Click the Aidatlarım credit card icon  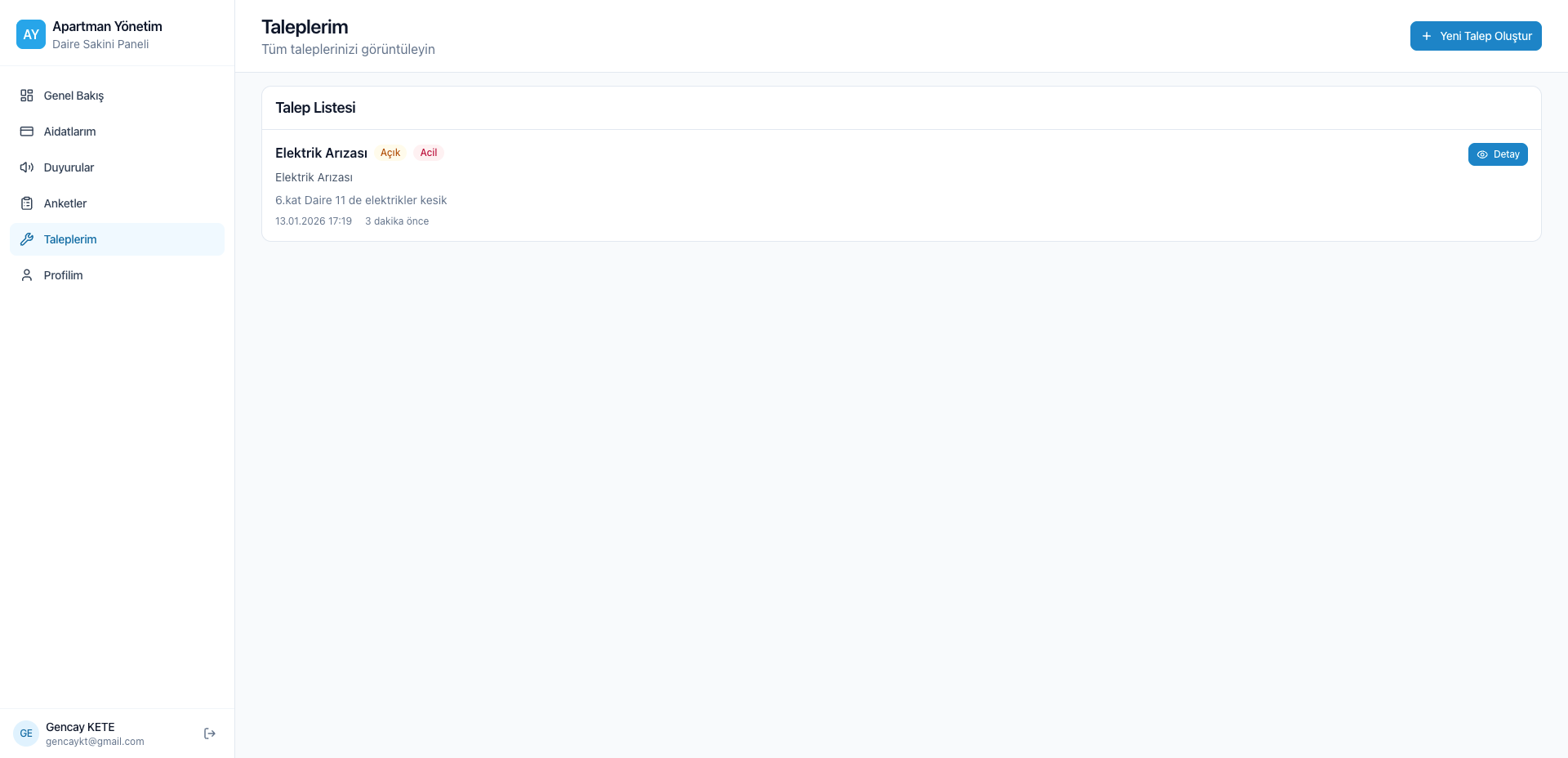click(27, 132)
